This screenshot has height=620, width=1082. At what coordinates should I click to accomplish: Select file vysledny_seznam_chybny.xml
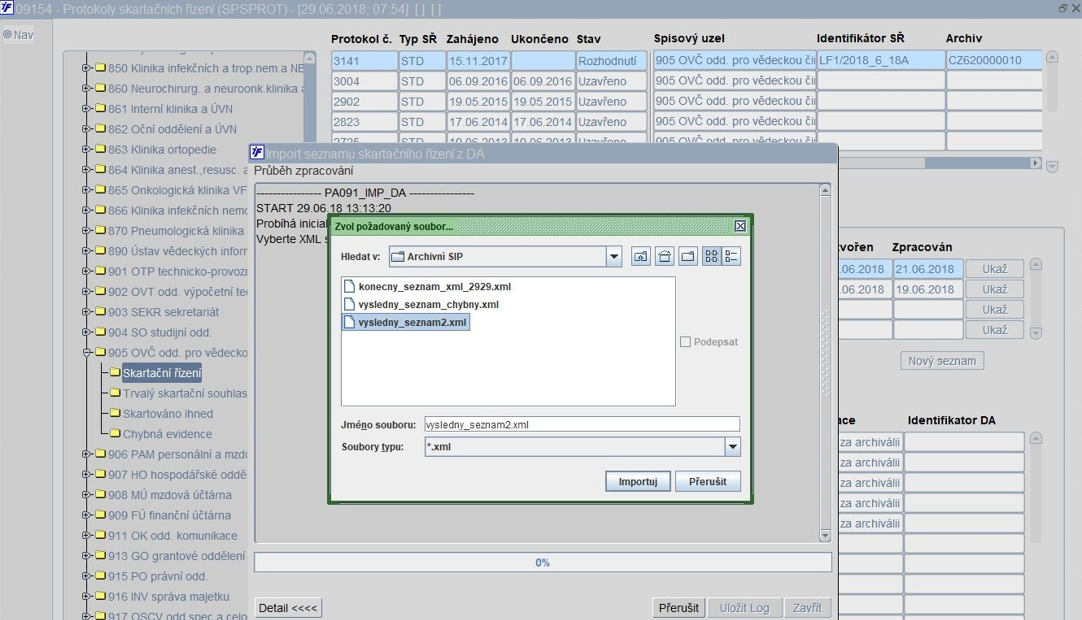421,304
